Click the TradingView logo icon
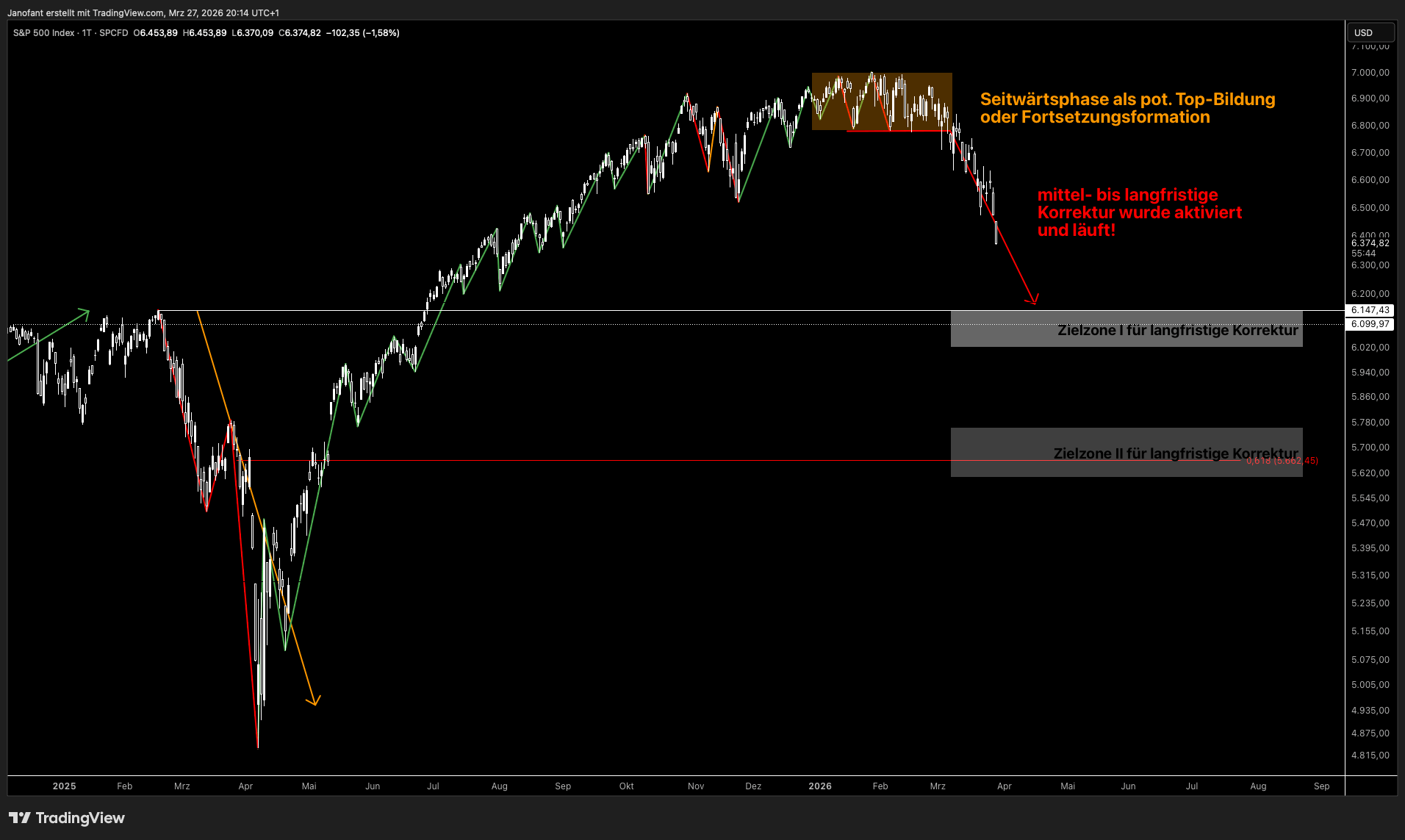This screenshot has height=840, width=1405. point(19,818)
